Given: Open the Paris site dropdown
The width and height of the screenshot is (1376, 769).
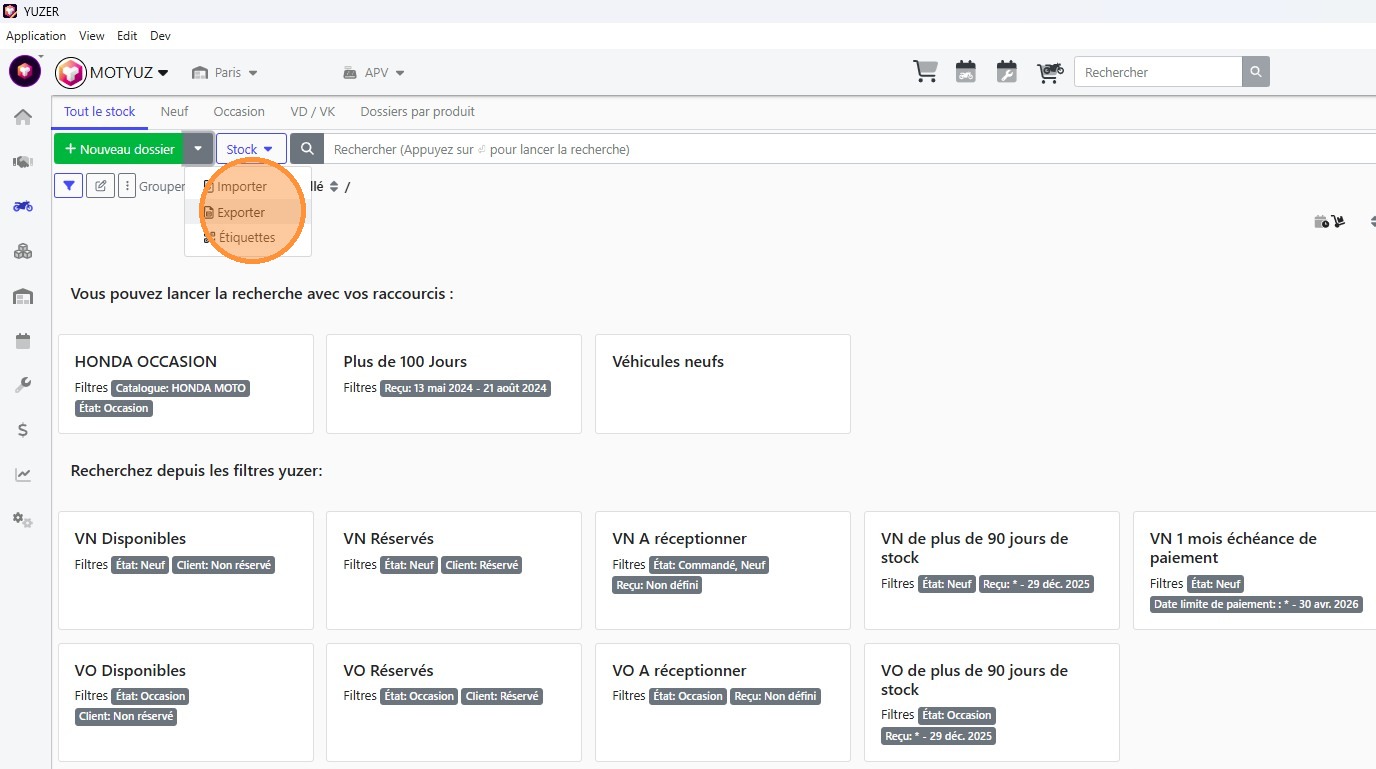Looking at the screenshot, I should click(225, 73).
